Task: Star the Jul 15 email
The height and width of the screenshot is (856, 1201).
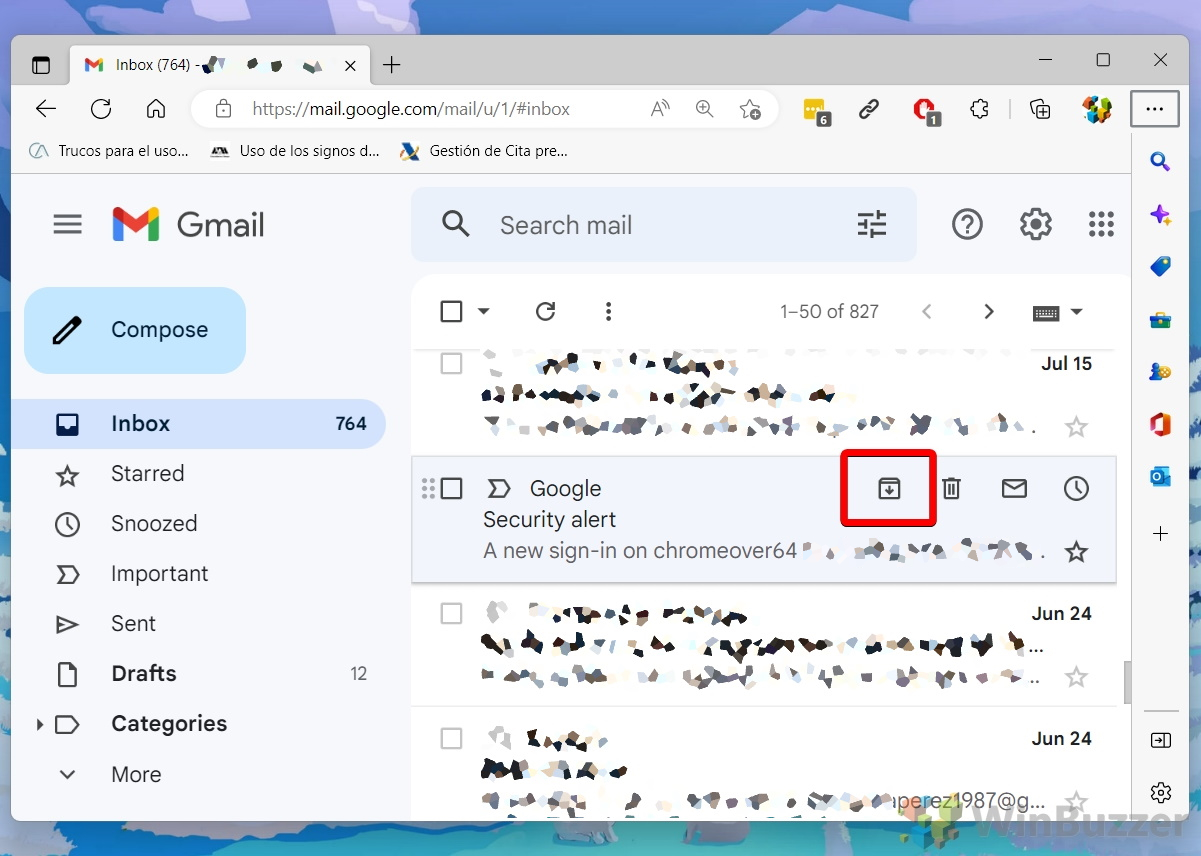Action: pyautogui.click(x=1076, y=427)
